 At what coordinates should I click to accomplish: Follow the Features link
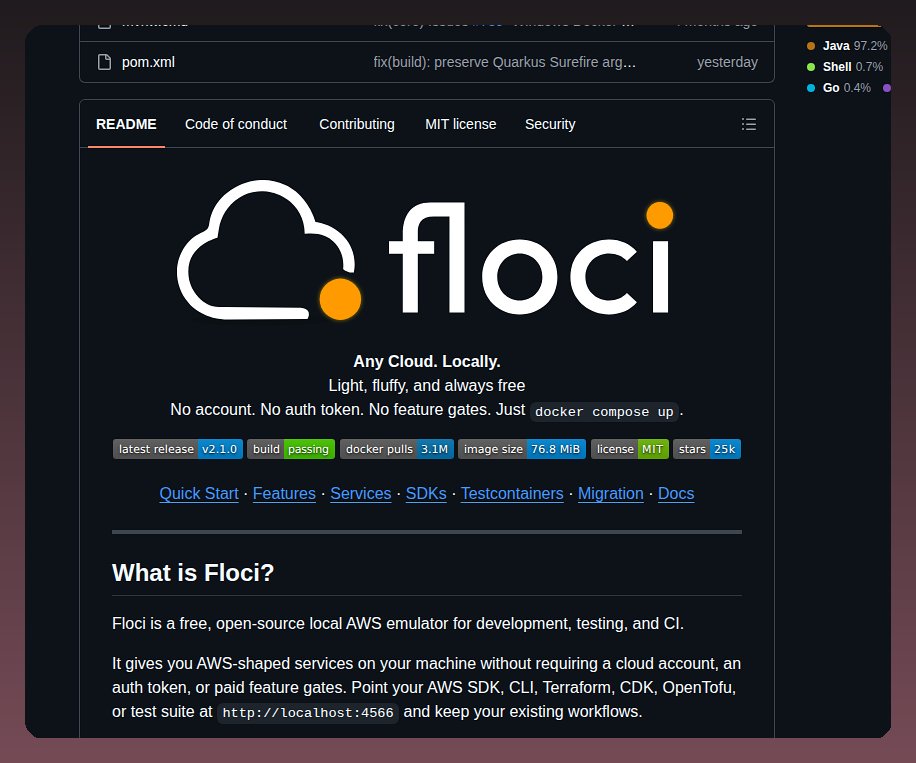point(284,494)
